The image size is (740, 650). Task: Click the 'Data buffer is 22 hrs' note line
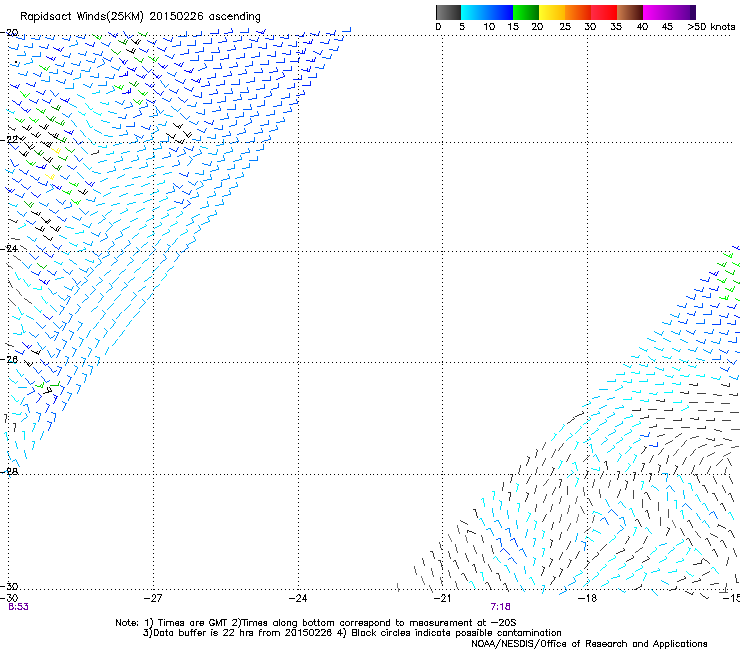coord(352,633)
